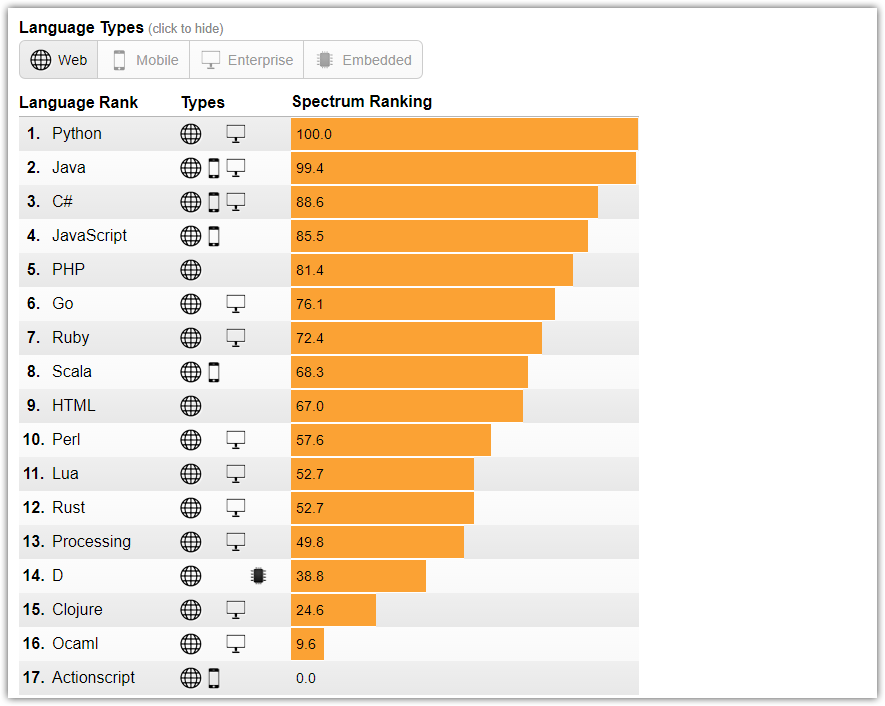
Task: Click the enterprise monitor icon in C# row
Action: tap(236, 202)
